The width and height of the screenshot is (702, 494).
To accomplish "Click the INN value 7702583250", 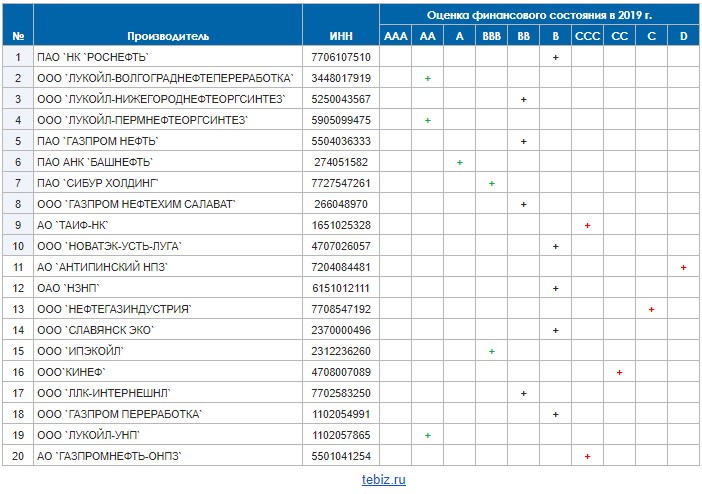I will pyautogui.click(x=341, y=393).
